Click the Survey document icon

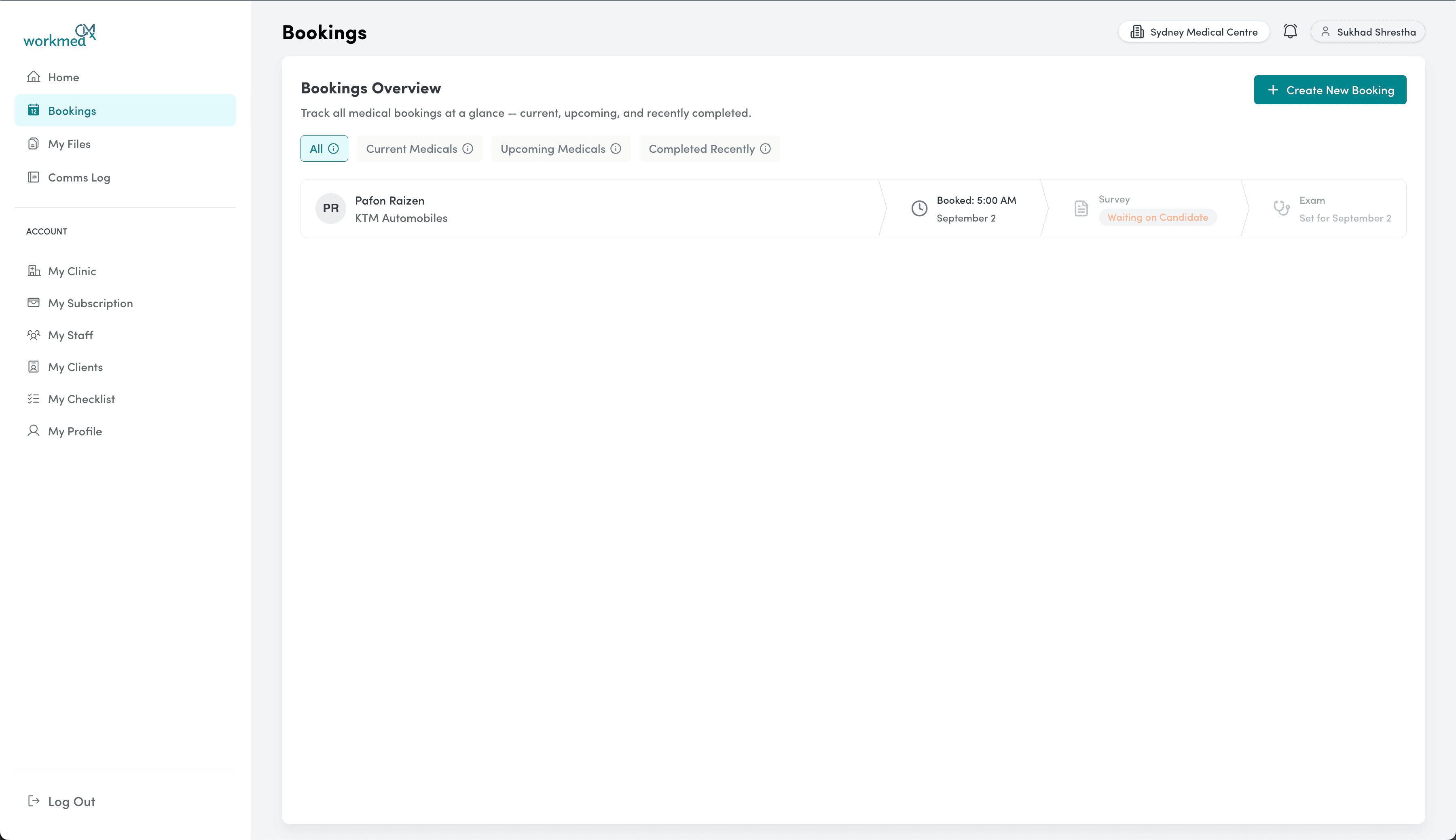point(1081,208)
